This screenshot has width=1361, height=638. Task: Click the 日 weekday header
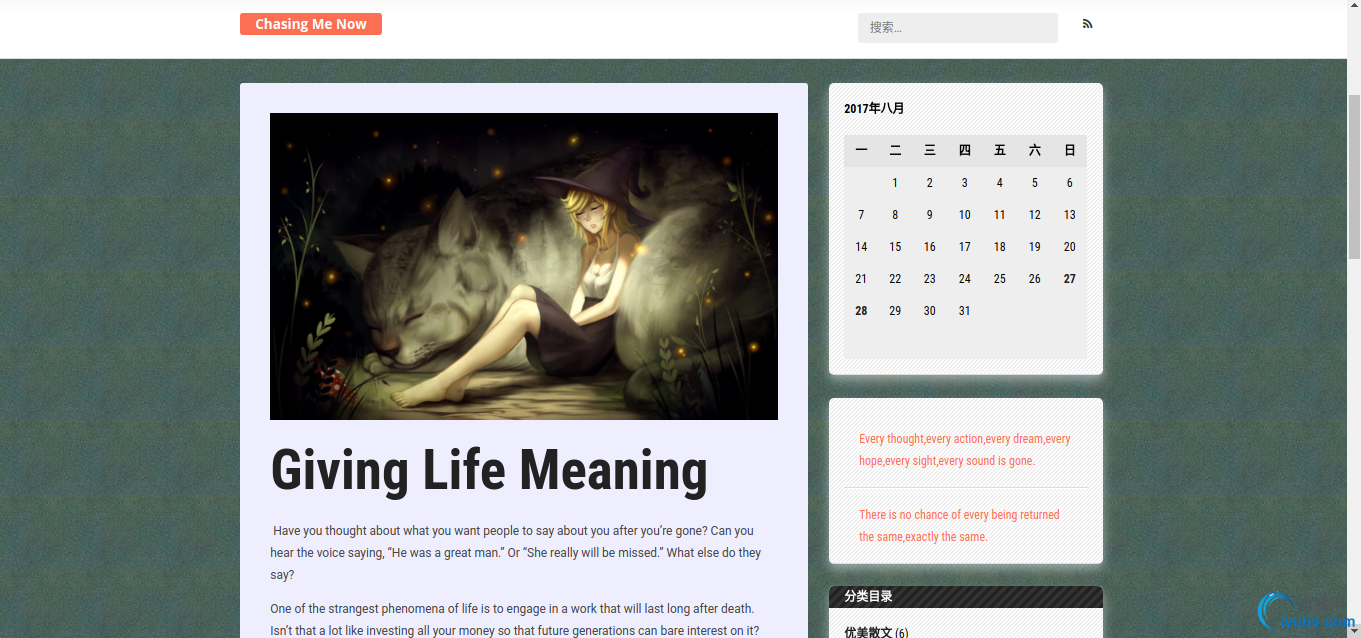tap(1069, 151)
